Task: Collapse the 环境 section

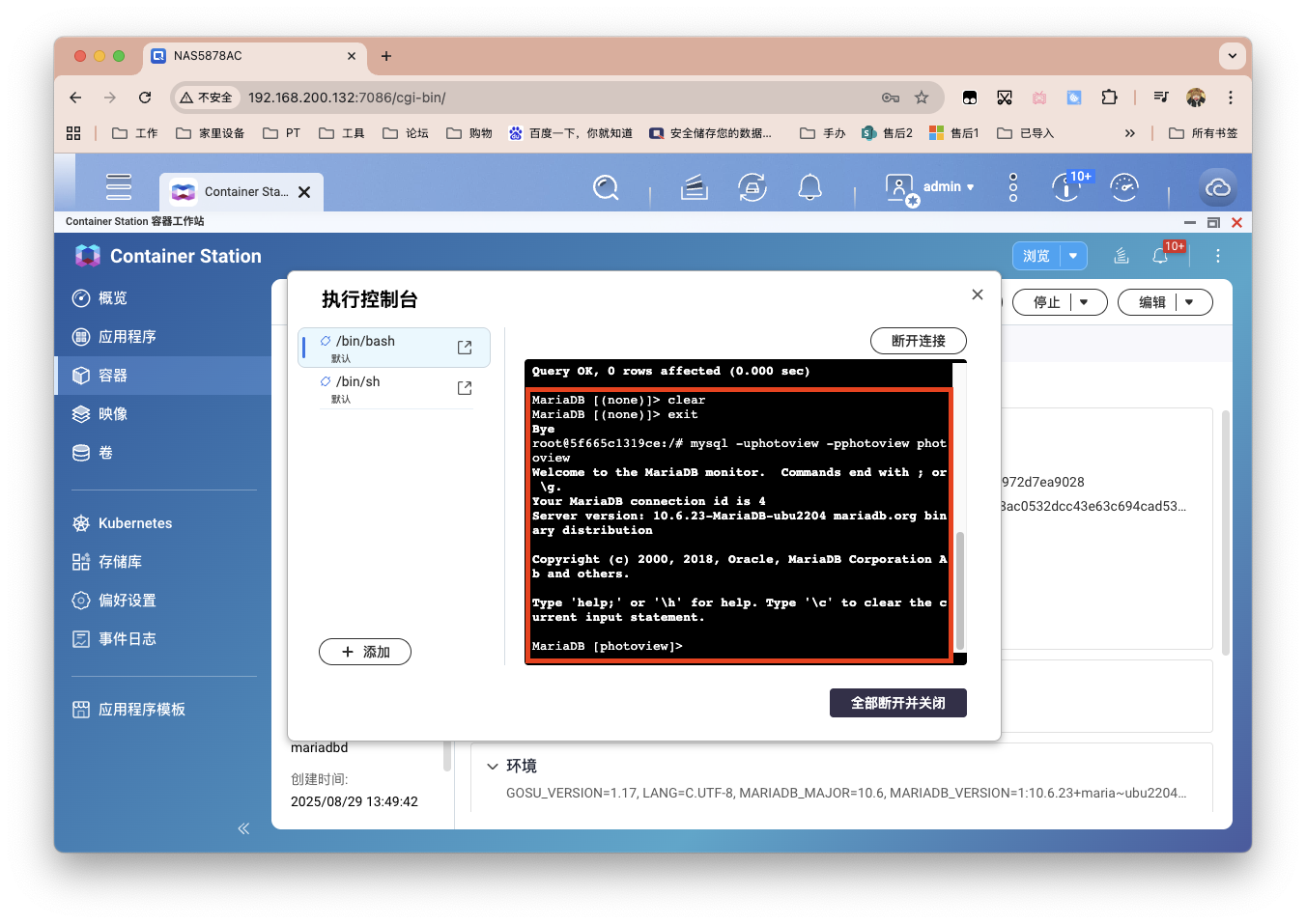Action: tap(493, 766)
